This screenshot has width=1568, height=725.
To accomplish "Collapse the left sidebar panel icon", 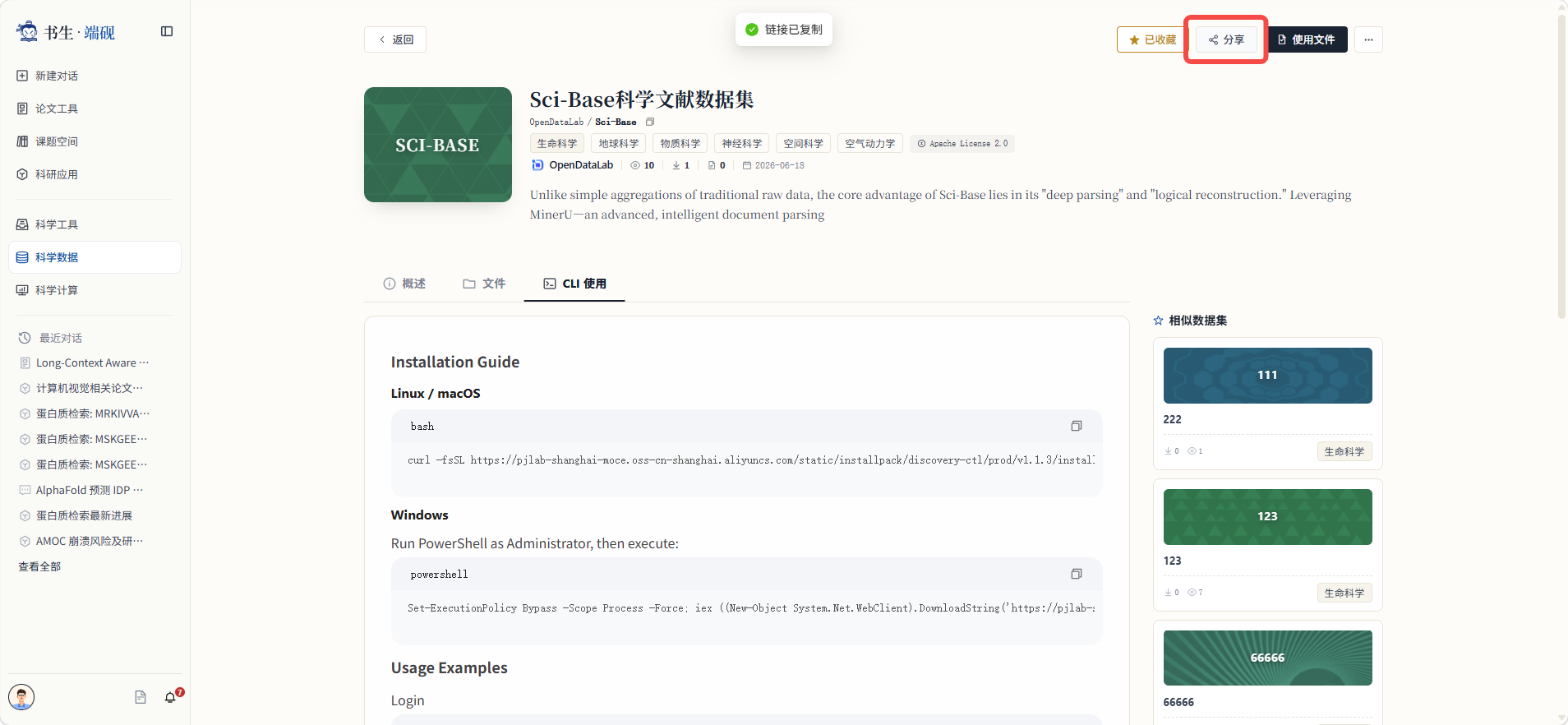I will [167, 31].
